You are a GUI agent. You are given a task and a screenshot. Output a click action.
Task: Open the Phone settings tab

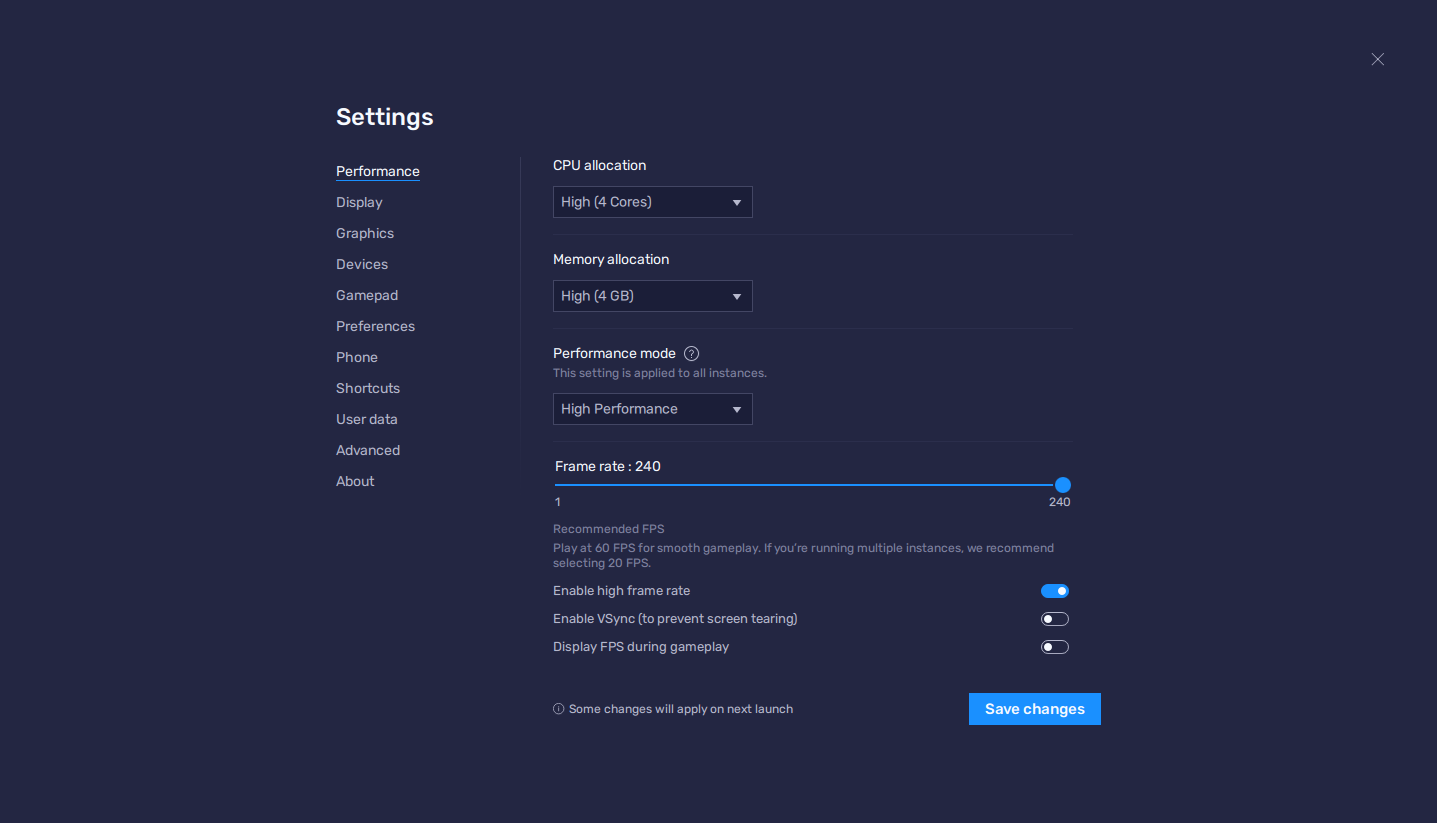(x=357, y=357)
